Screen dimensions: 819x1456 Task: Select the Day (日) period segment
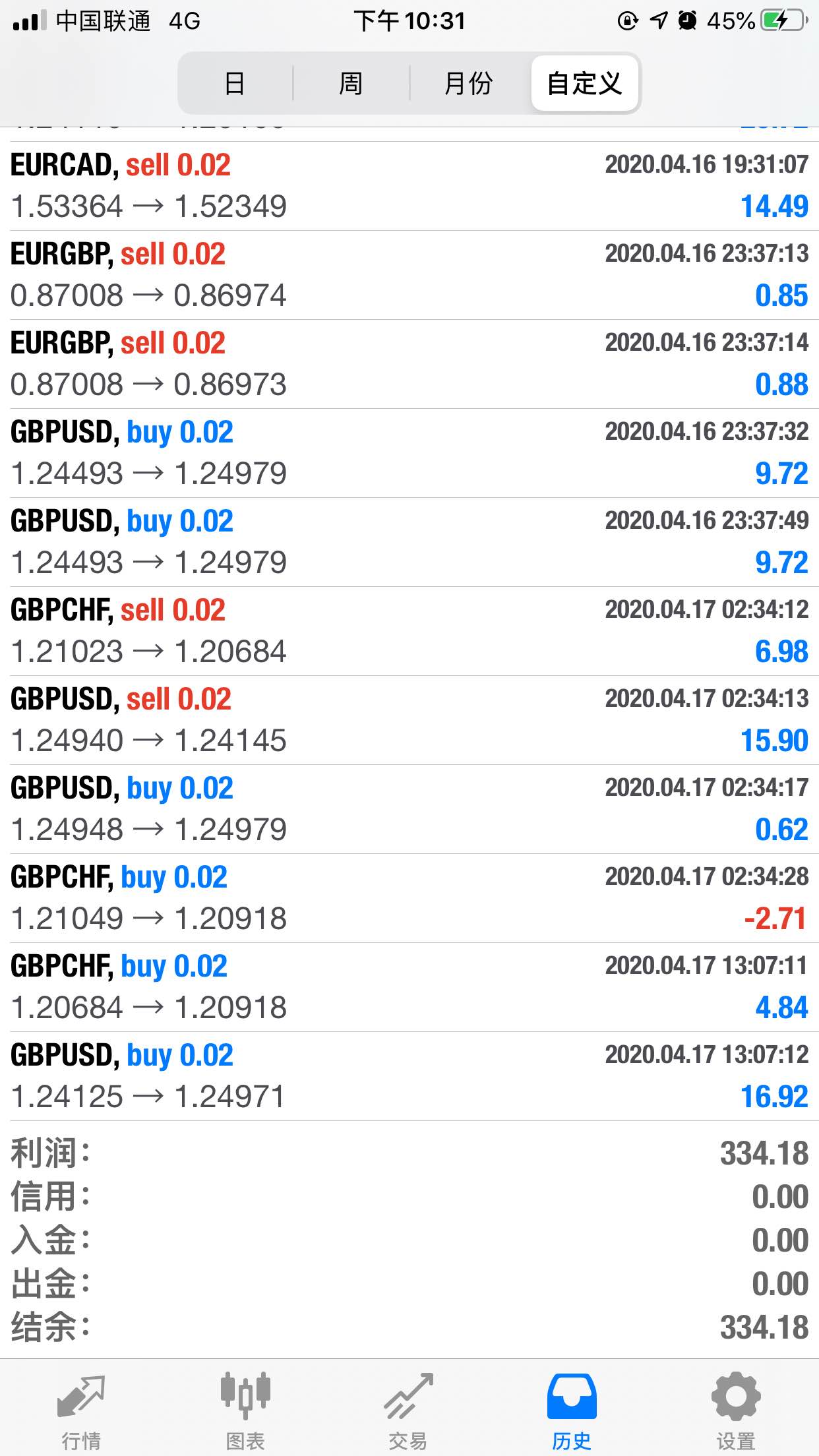click(x=235, y=84)
